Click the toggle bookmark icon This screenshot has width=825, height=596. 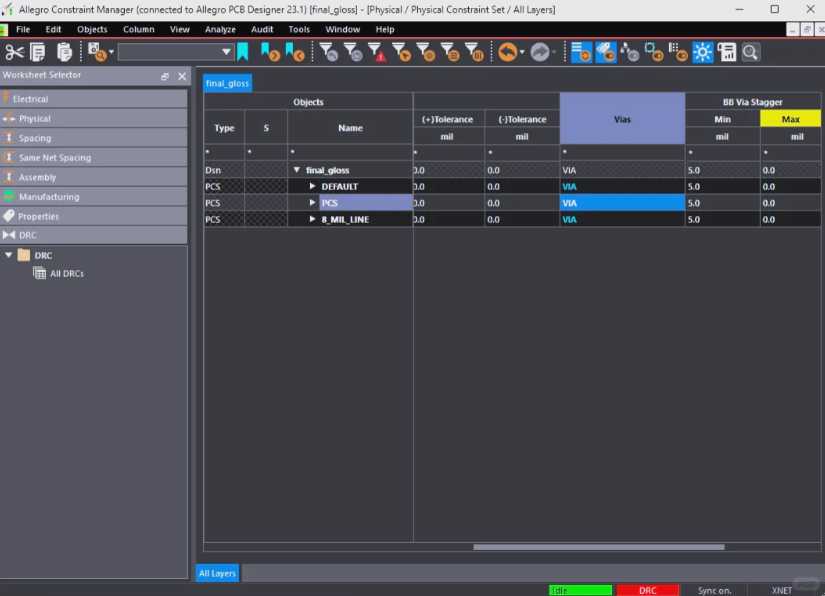(243, 52)
